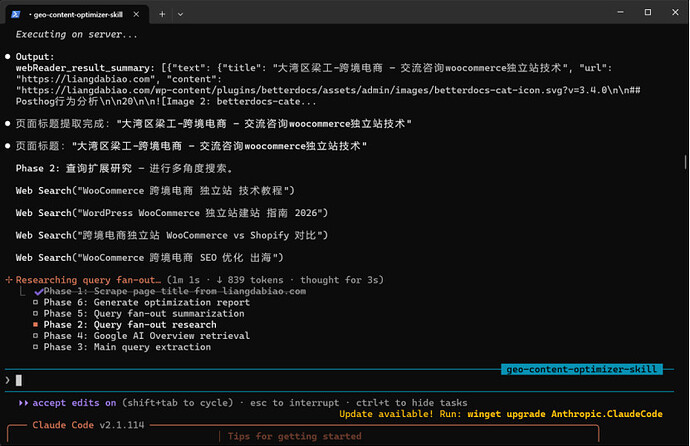Click Web Search "WordPress WooCommerce 独立站建站 指南 2026"
Screen dimensions: 690x446
click(172, 213)
